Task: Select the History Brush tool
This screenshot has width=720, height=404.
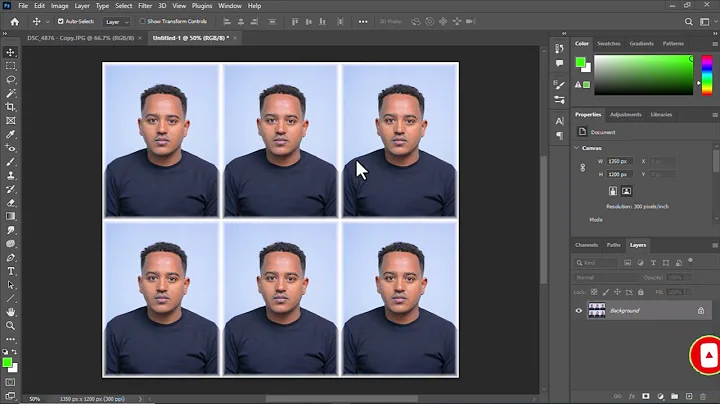Action: pyautogui.click(x=10, y=189)
